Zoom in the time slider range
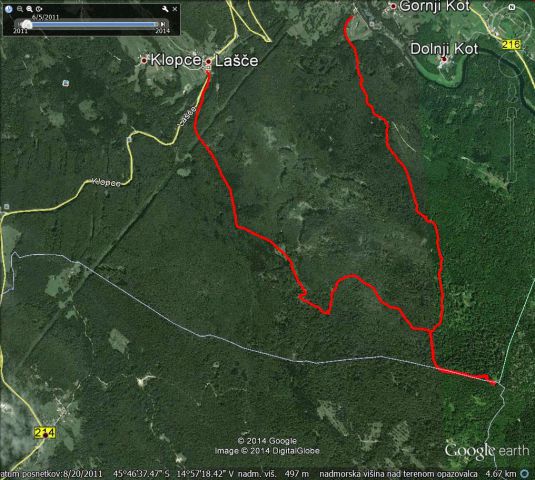 [29, 9]
